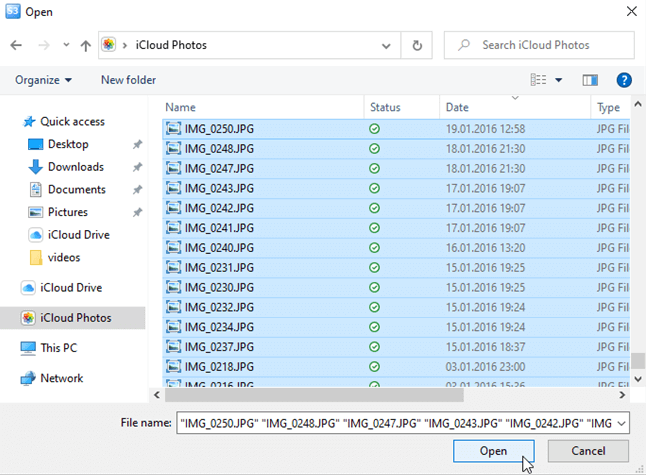Click the iCloud Photos icon in sidebar
This screenshot has height=475, width=646.
(30, 318)
